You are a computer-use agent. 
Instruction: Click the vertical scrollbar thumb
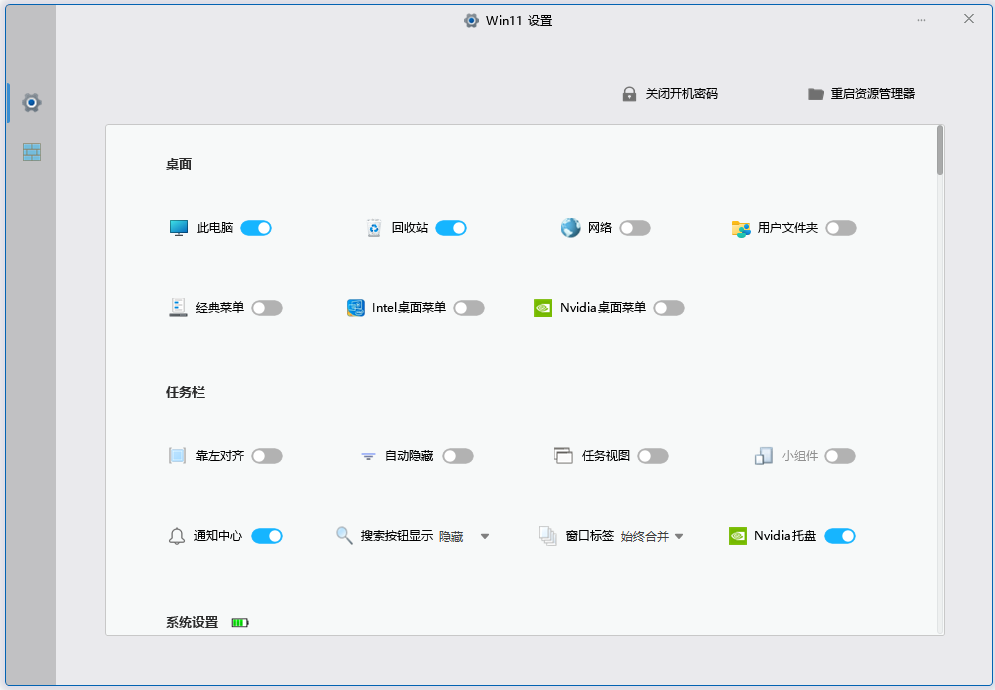(x=940, y=150)
